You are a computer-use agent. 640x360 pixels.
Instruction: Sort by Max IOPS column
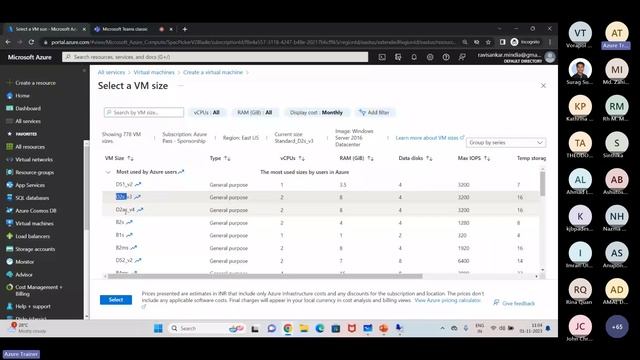pyautogui.click(x=473, y=158)
